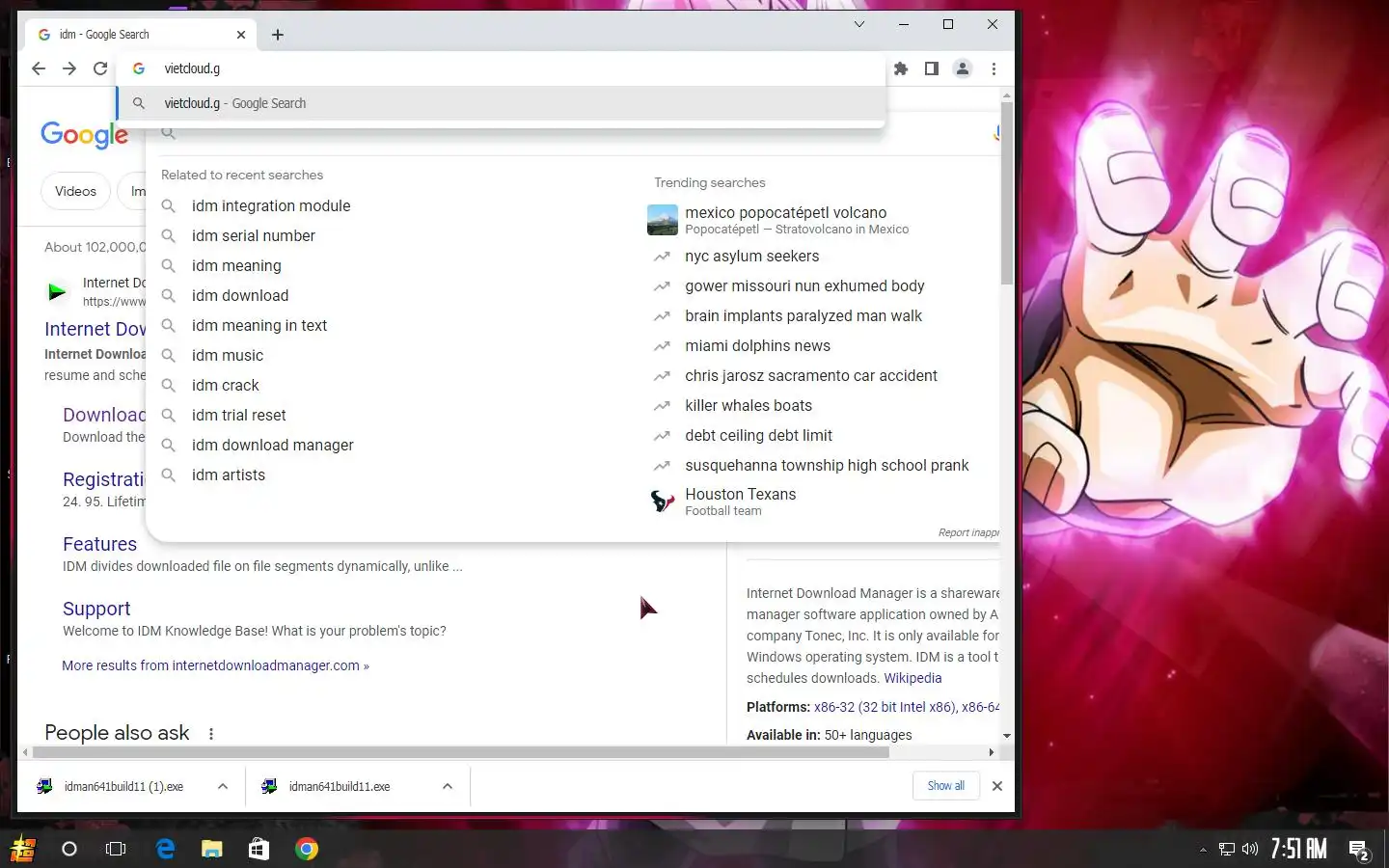
Task: Open the Chrome extensions puzzle icon
Action: point(901,68)
